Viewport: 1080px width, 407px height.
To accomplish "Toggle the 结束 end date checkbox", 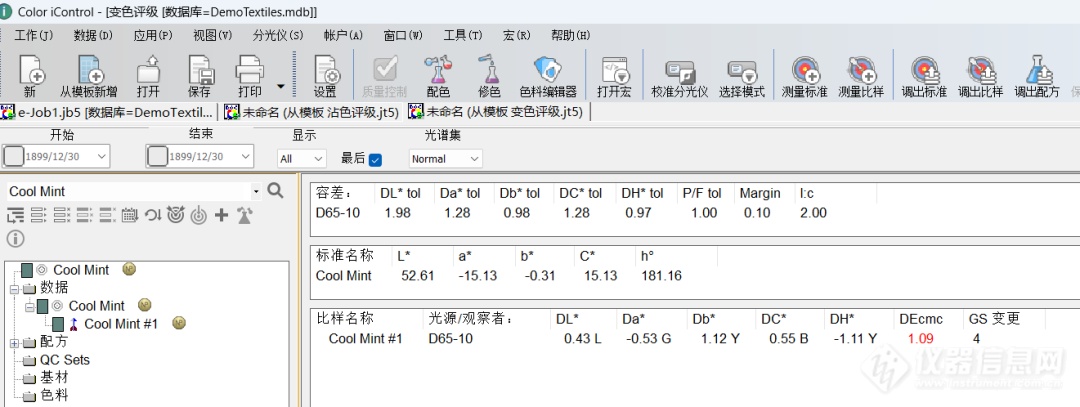I will point(158,156).
